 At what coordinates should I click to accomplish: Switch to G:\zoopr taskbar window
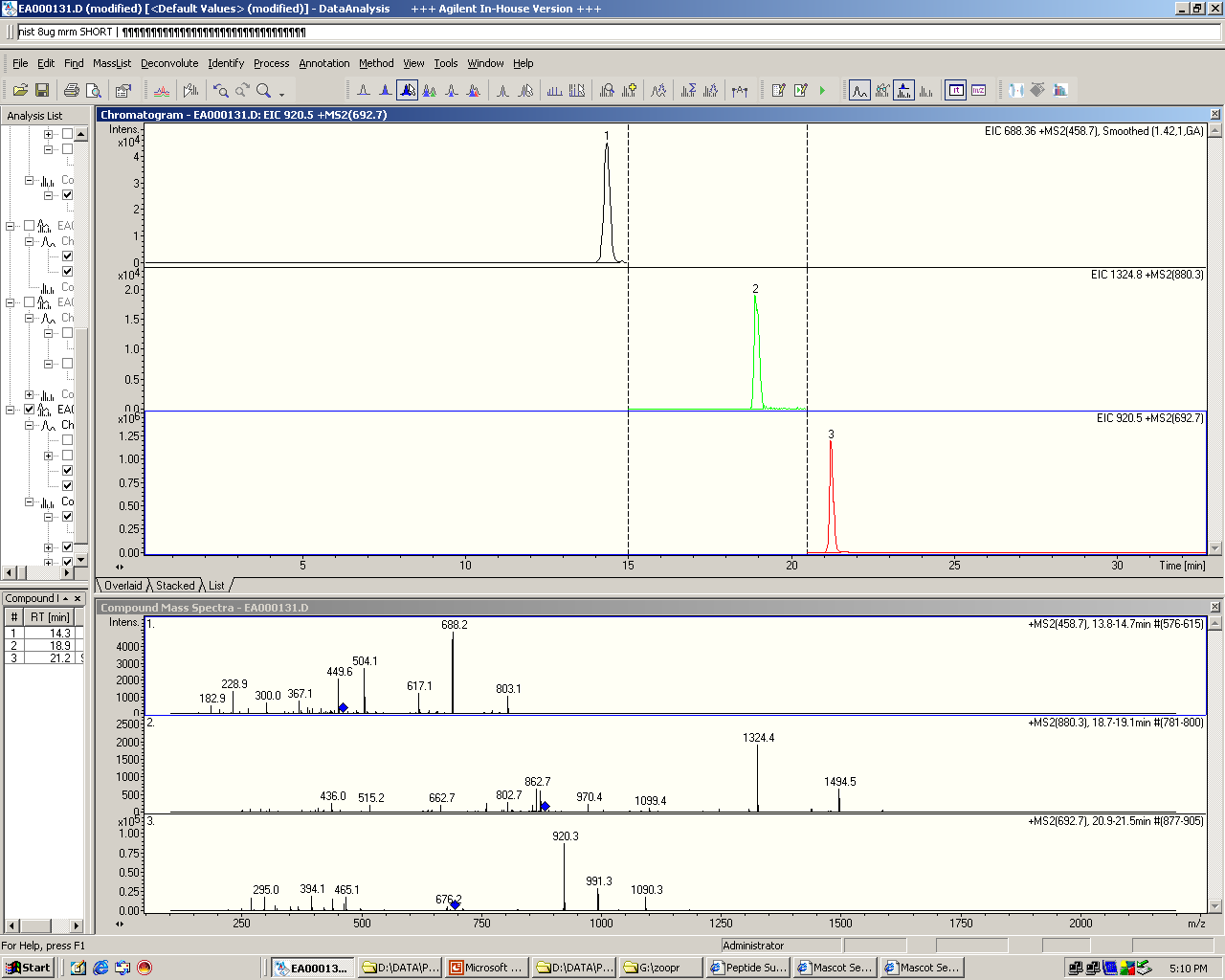(661, 968)
